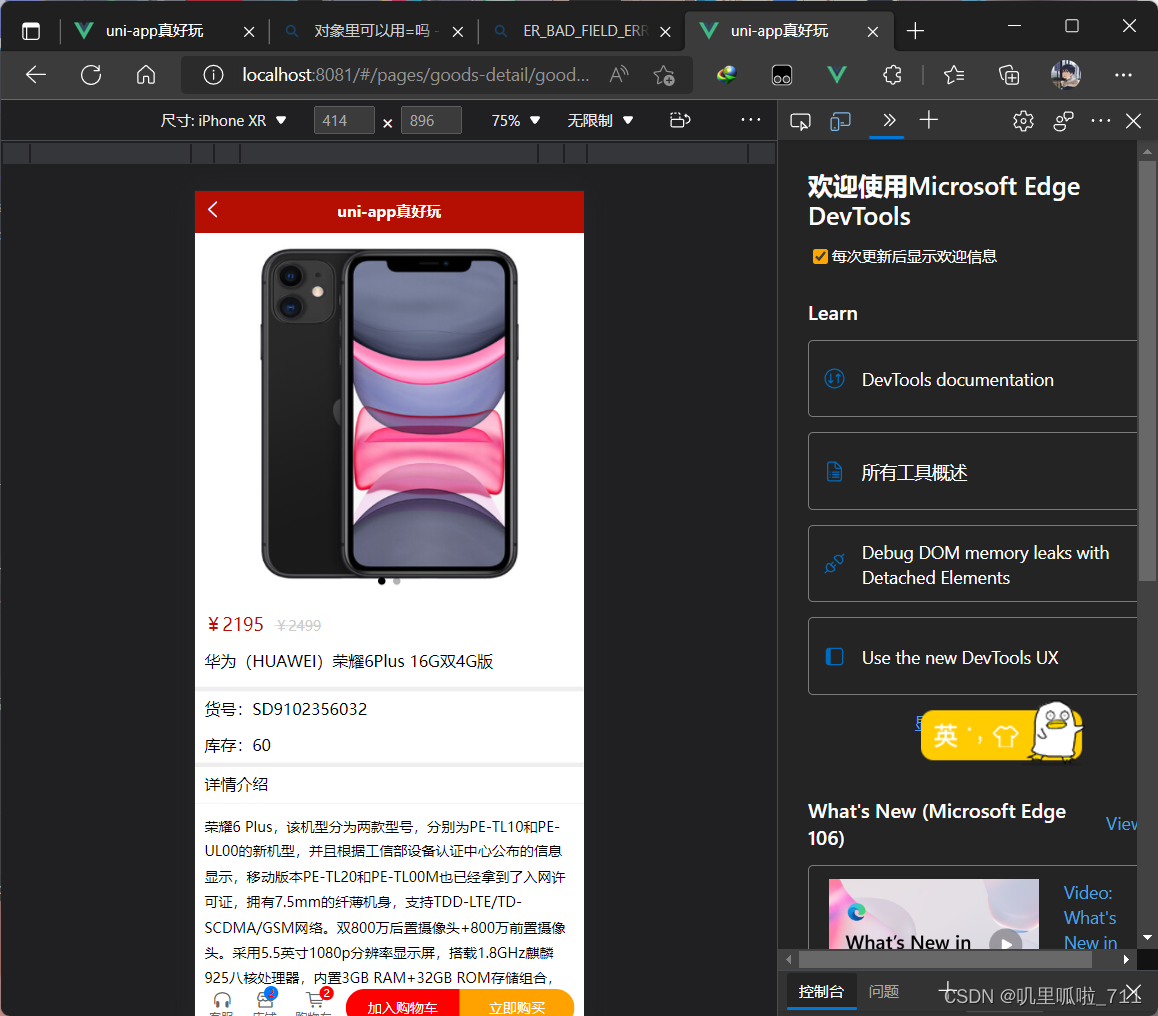Click the DevTools vertical scrollbar
1158x1016 pixels.
[1147, 369]
